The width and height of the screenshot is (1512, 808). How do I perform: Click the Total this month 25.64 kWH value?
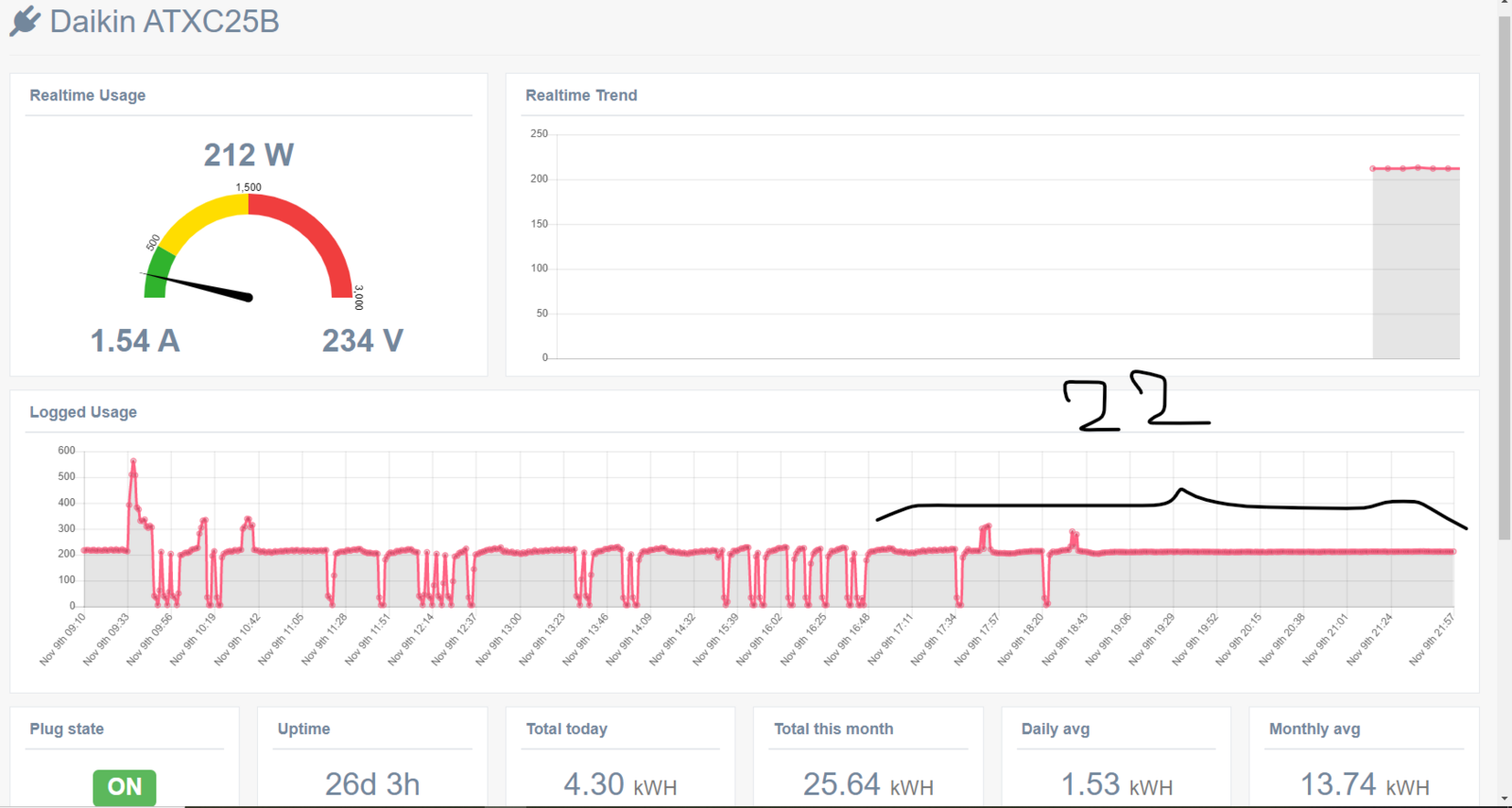tap(868, 784)
